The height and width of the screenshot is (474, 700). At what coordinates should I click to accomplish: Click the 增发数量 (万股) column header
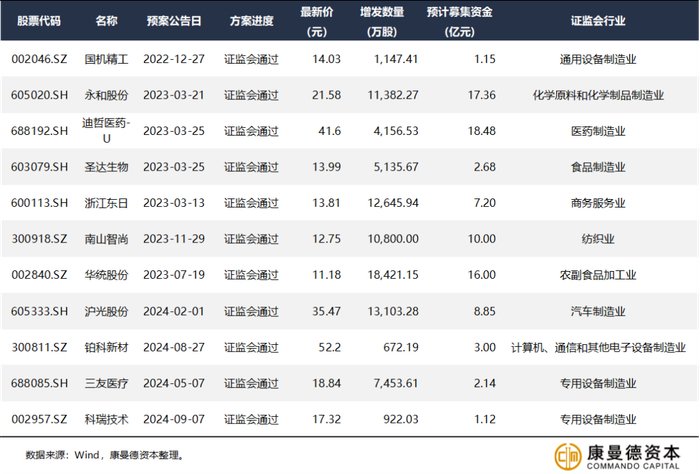[382, 21]
